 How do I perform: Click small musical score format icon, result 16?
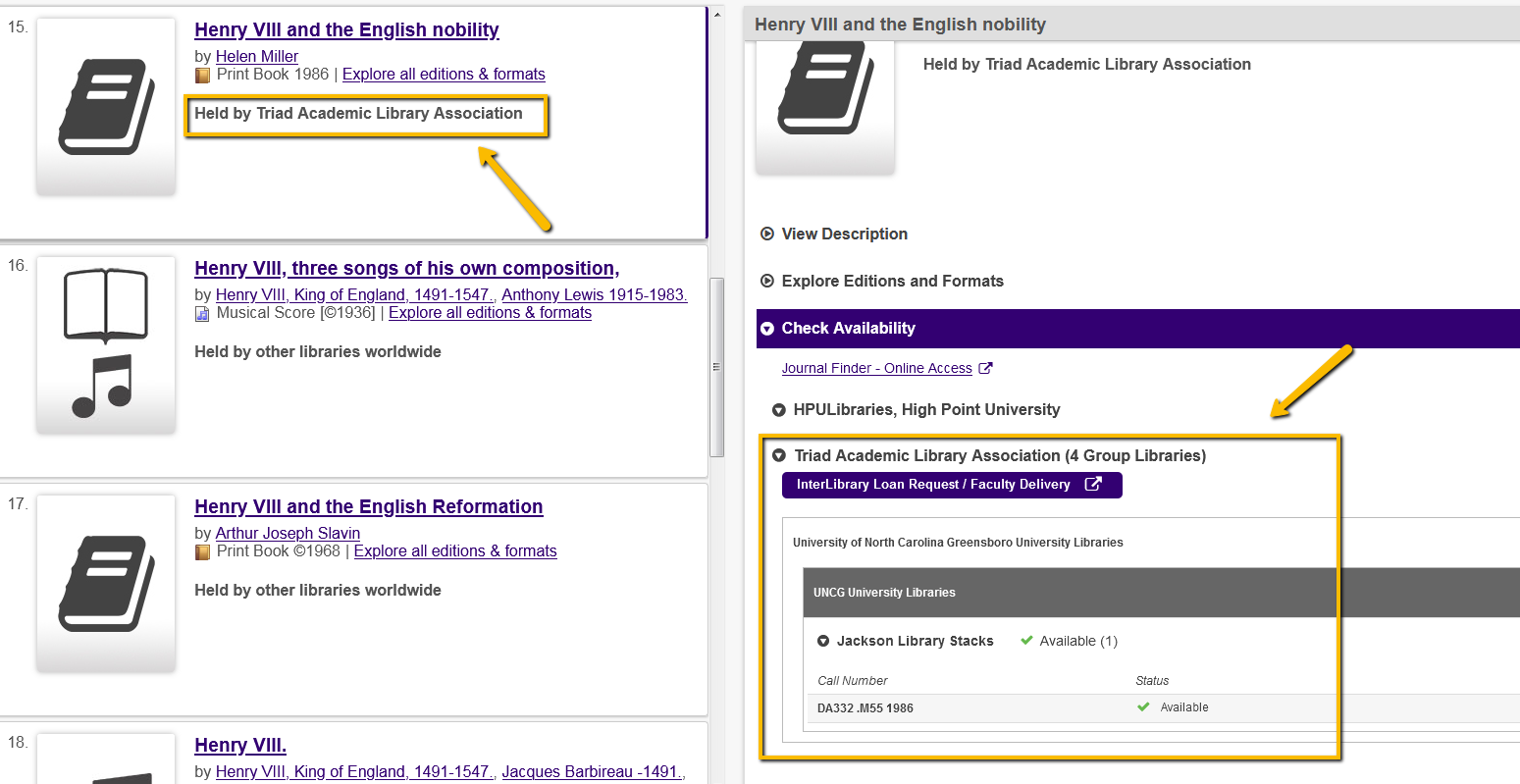point(203,314)
